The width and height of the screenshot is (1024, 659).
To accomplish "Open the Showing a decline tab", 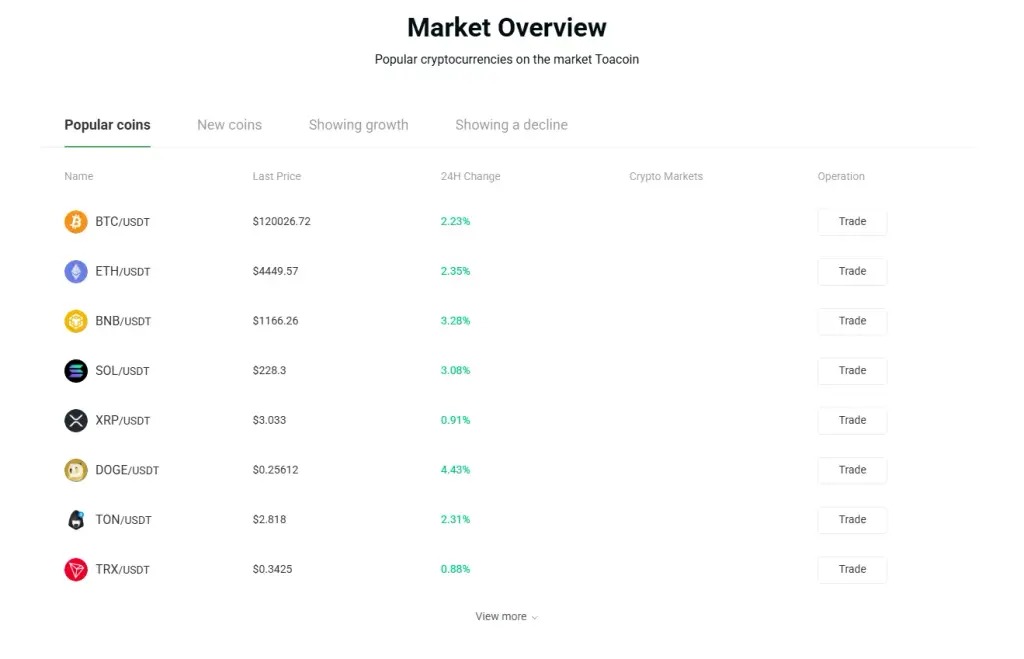I will 511,125.
